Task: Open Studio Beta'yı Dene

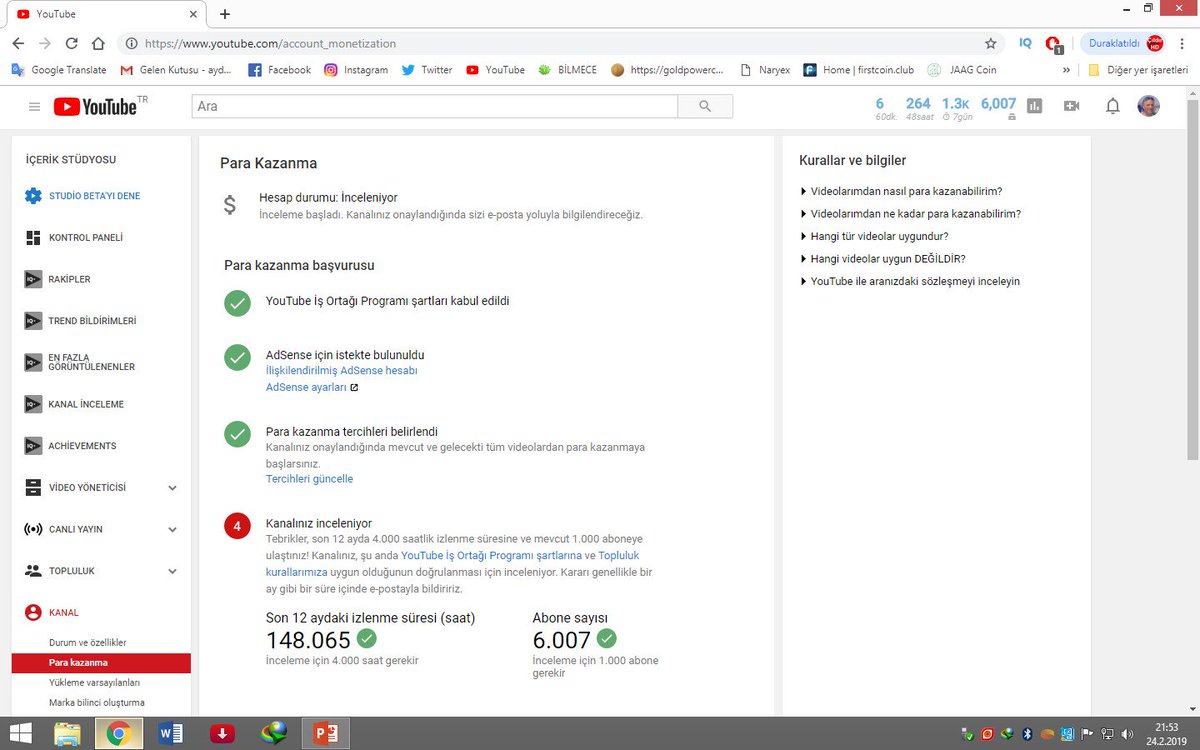Action: pyautogui.click(x=95, y=196)
